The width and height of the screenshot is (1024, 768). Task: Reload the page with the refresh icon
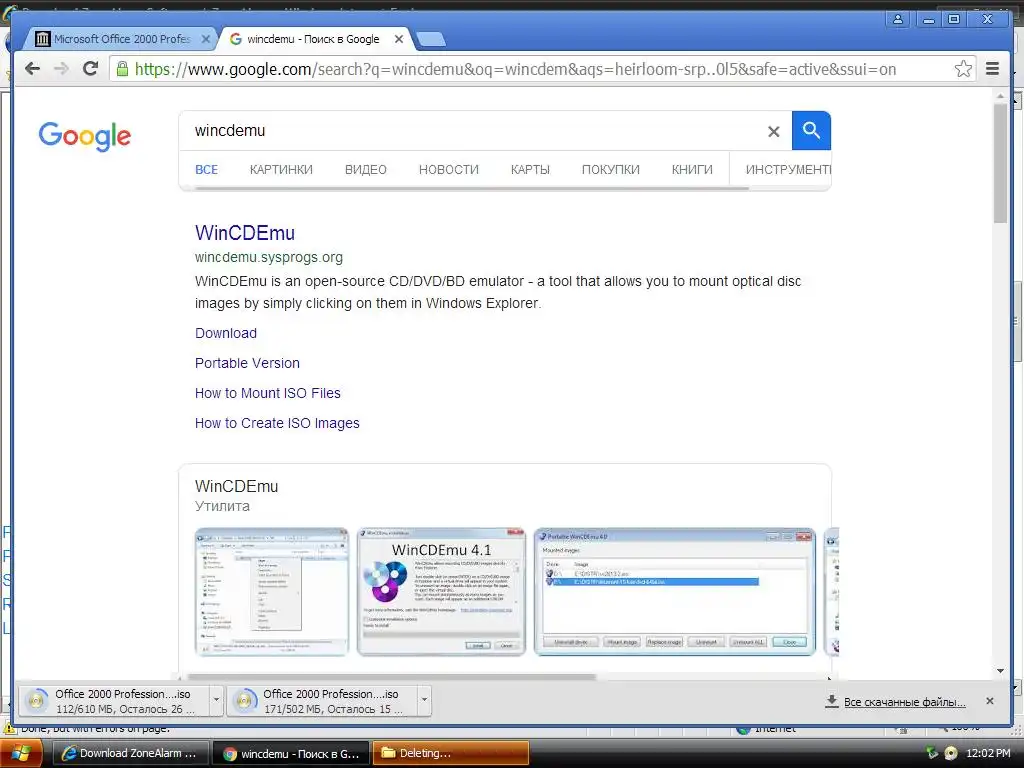click(x=91, y=69)
